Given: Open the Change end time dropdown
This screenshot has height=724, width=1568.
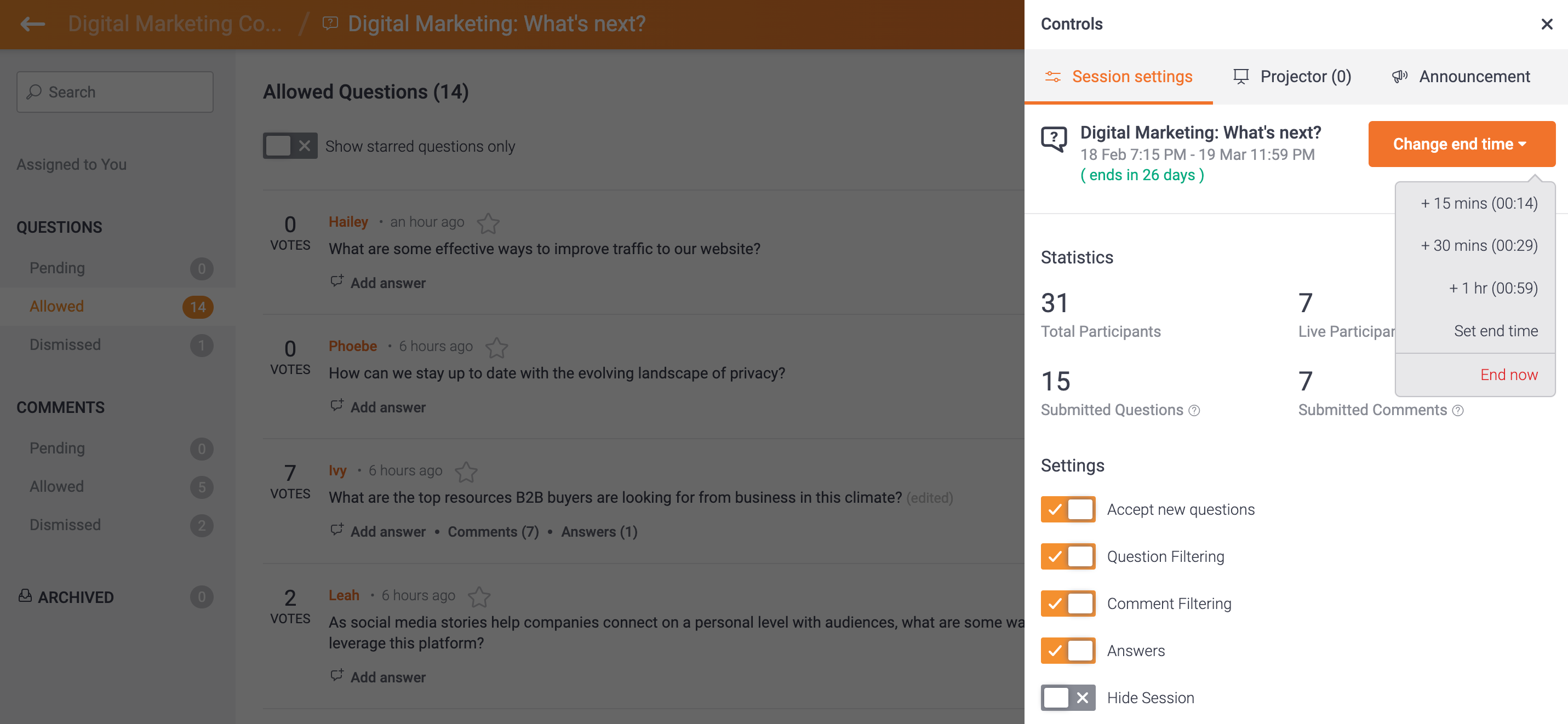Looking at the screenshot, I should tap(1462, 144).
